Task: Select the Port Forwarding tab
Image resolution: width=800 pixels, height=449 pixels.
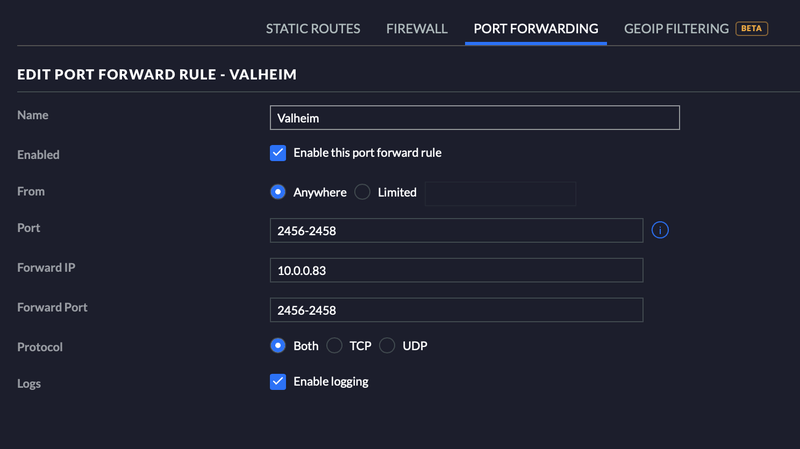Action: (x=535, y=29)
